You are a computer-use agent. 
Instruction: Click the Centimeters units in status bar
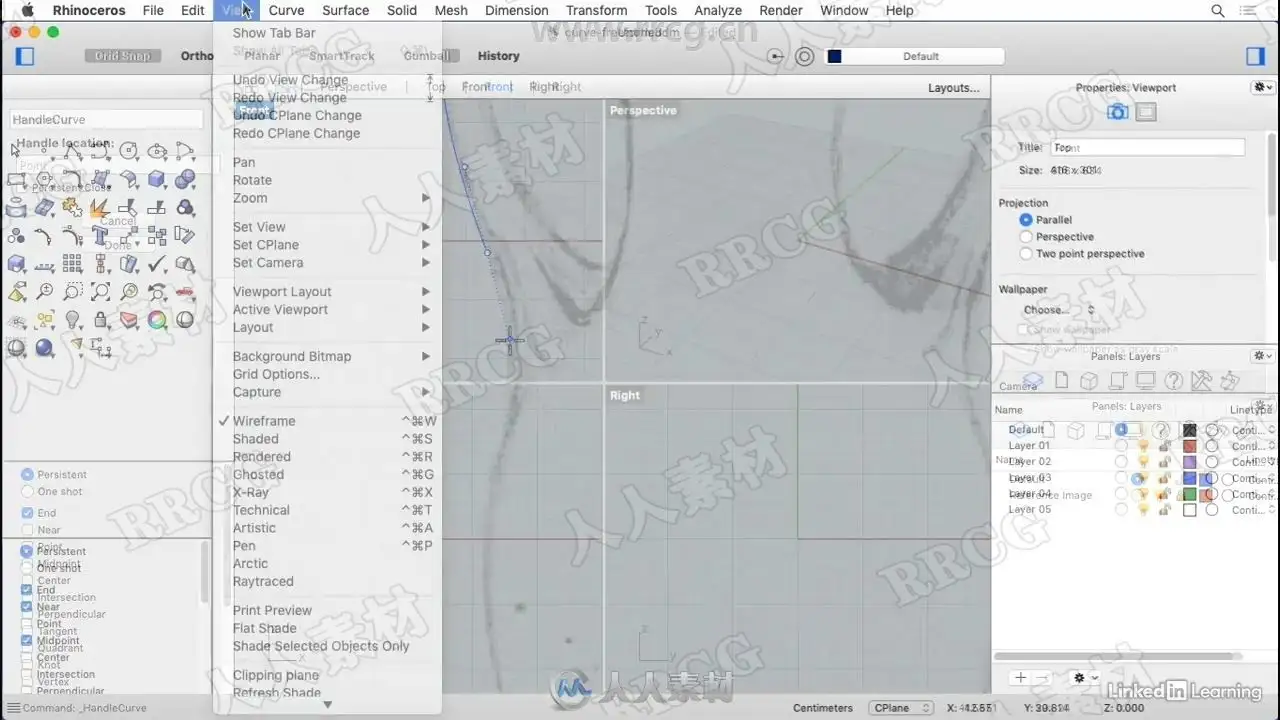tap(823, 708)
